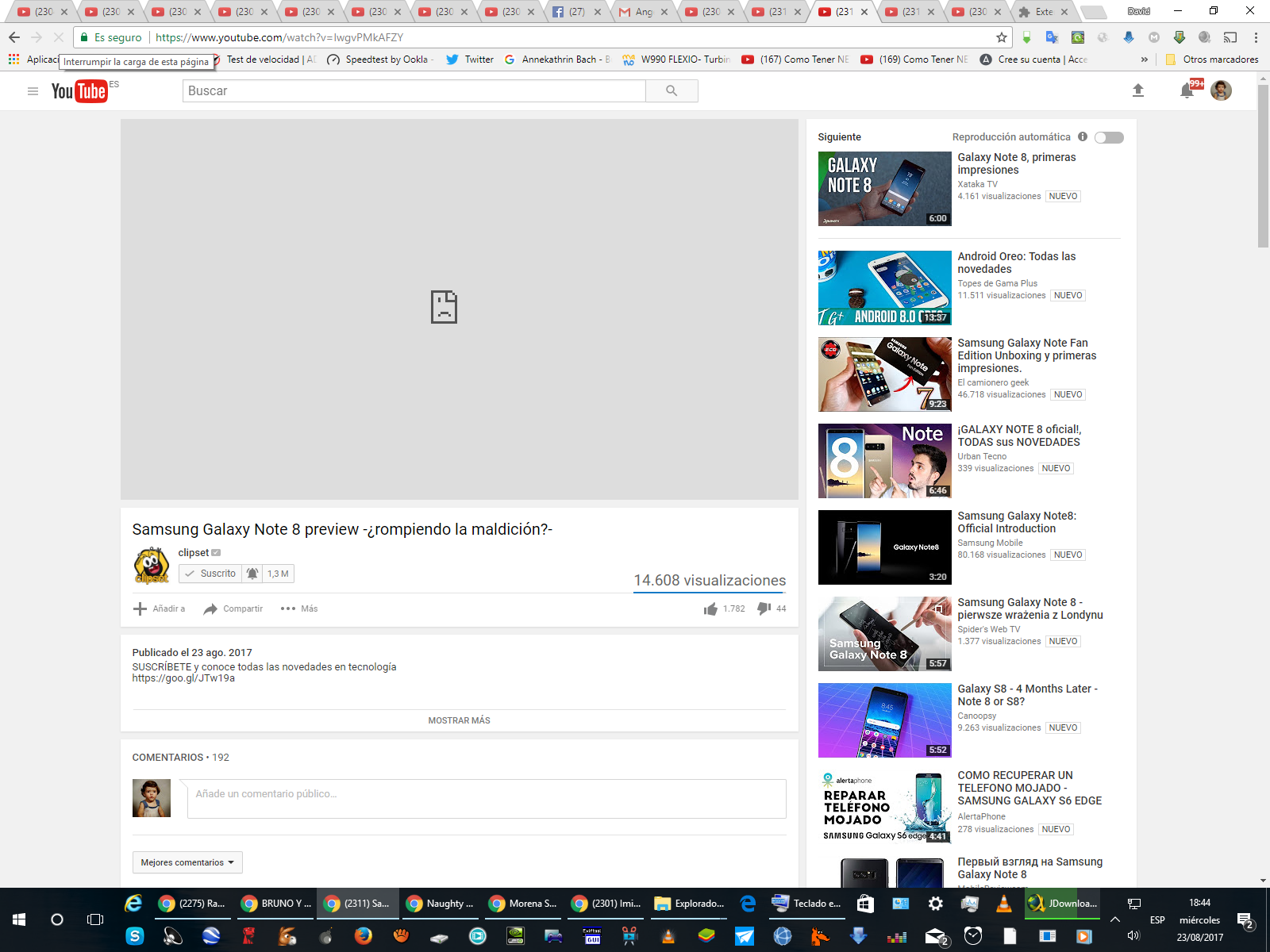Toggle the Suscrito subscription button

click(x=210, y=574)
